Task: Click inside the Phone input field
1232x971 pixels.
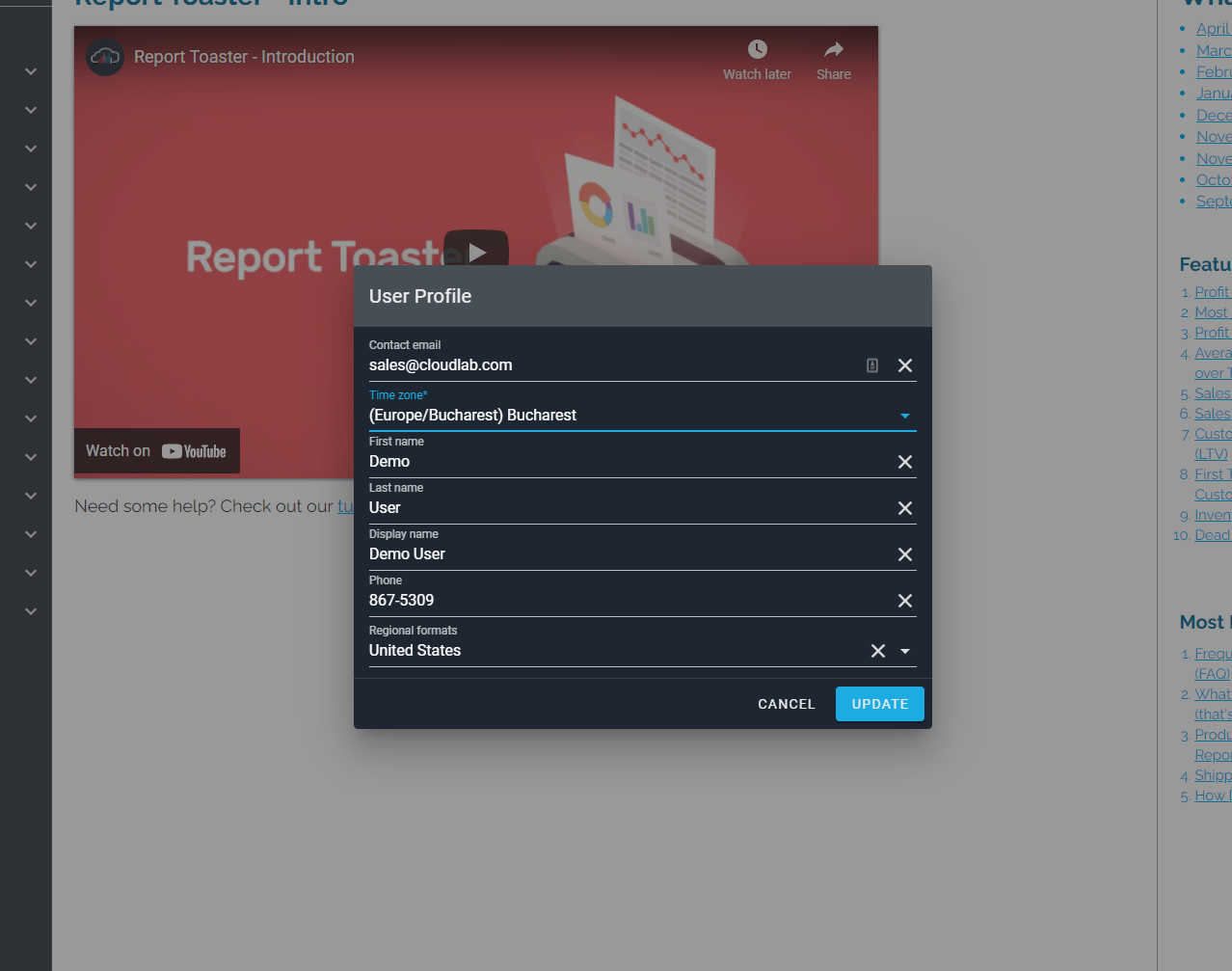Action: tap(578, 600)
